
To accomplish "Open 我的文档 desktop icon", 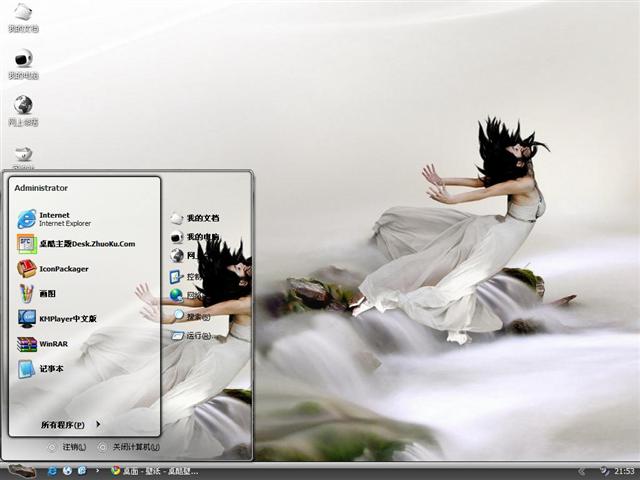I will pyautogui.click(x=23, y=17).
